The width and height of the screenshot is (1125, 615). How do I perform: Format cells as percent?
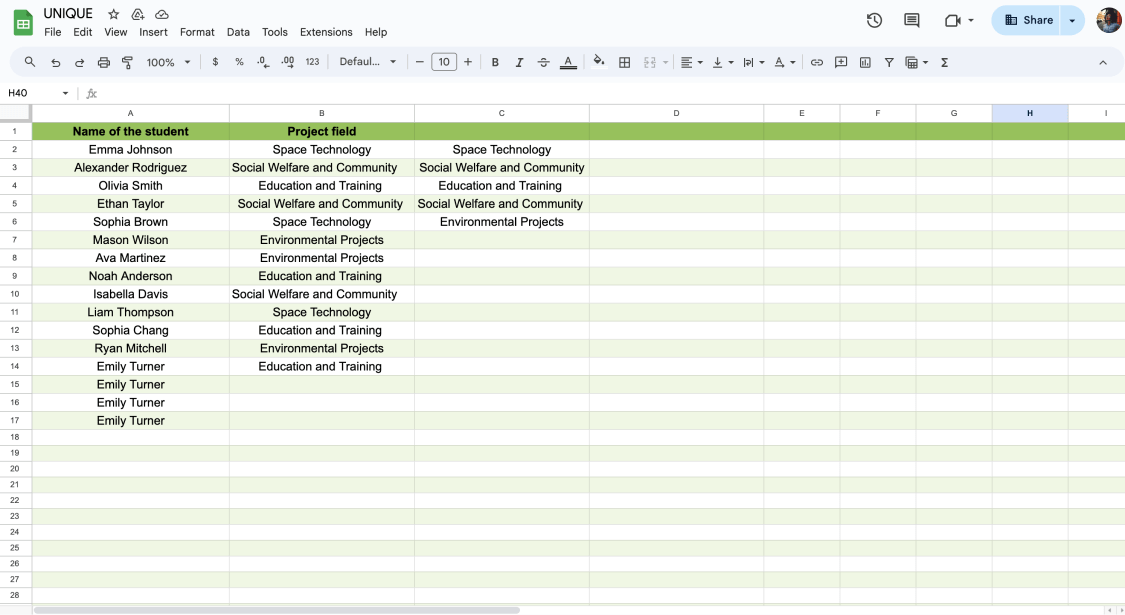pos(239,62)
